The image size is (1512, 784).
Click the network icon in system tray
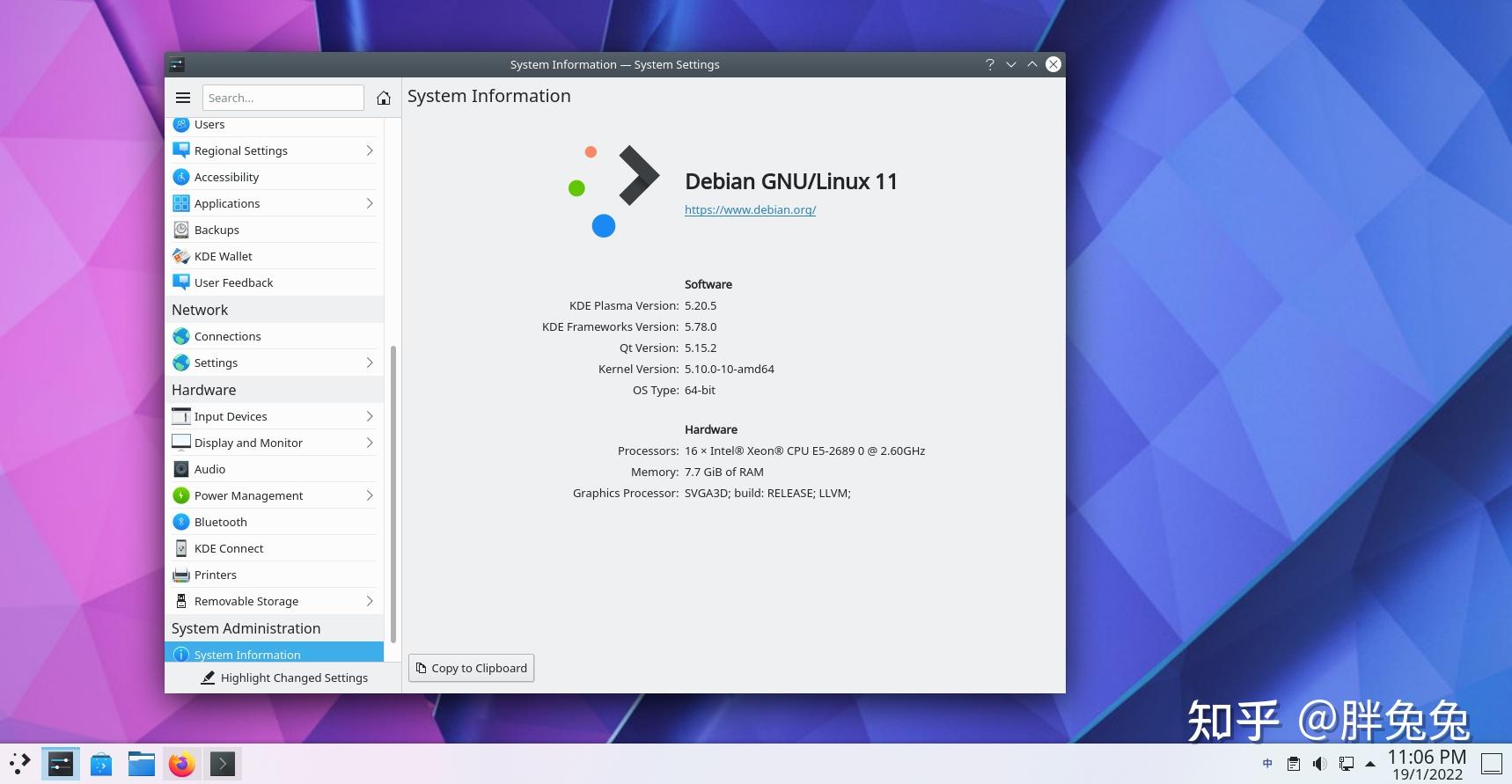click(1347, 764)
